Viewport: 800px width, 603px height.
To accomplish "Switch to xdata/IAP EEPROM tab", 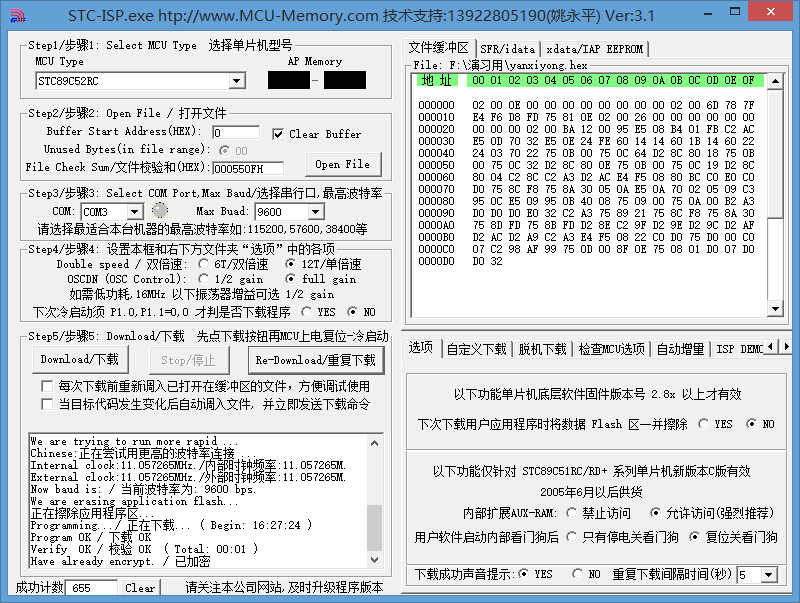I will 594,49.
